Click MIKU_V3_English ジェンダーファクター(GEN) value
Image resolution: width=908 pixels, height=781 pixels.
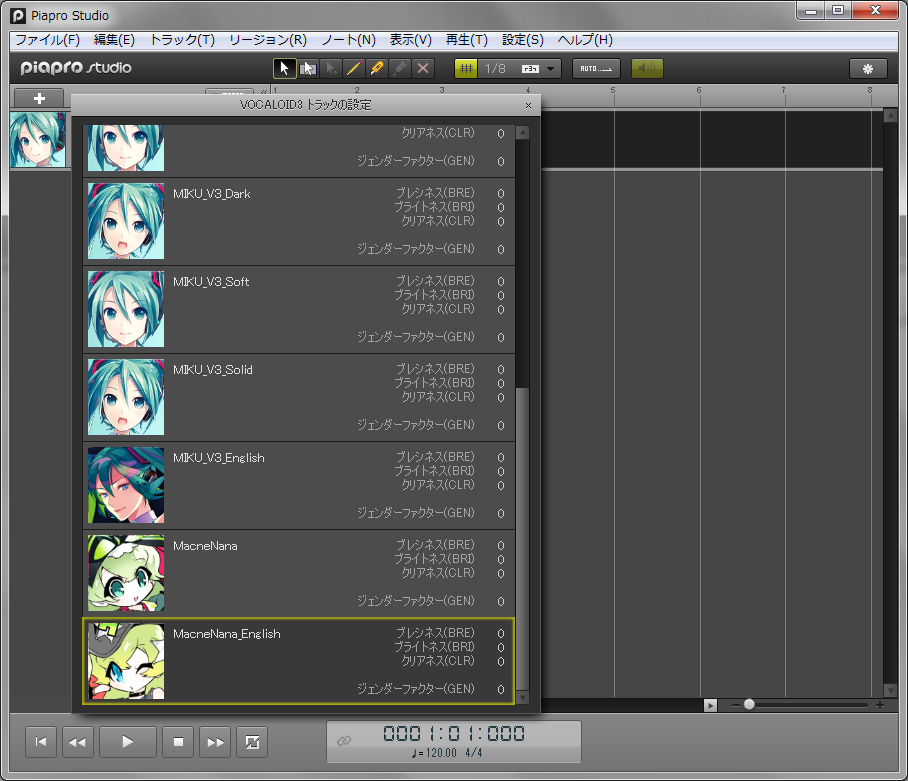[501, 514]
